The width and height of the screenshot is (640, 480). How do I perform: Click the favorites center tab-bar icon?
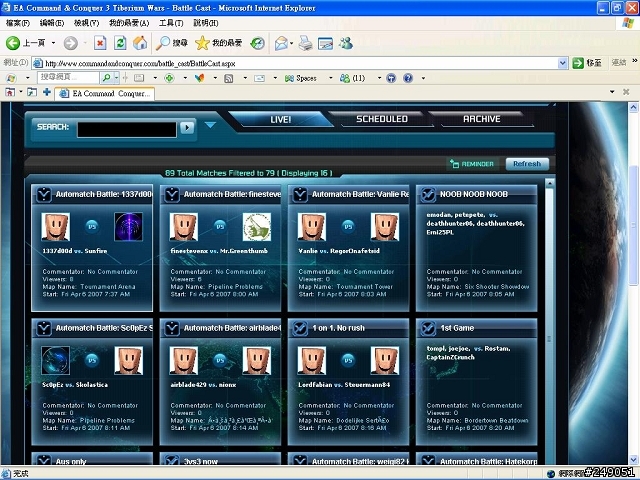pos(10,92)
